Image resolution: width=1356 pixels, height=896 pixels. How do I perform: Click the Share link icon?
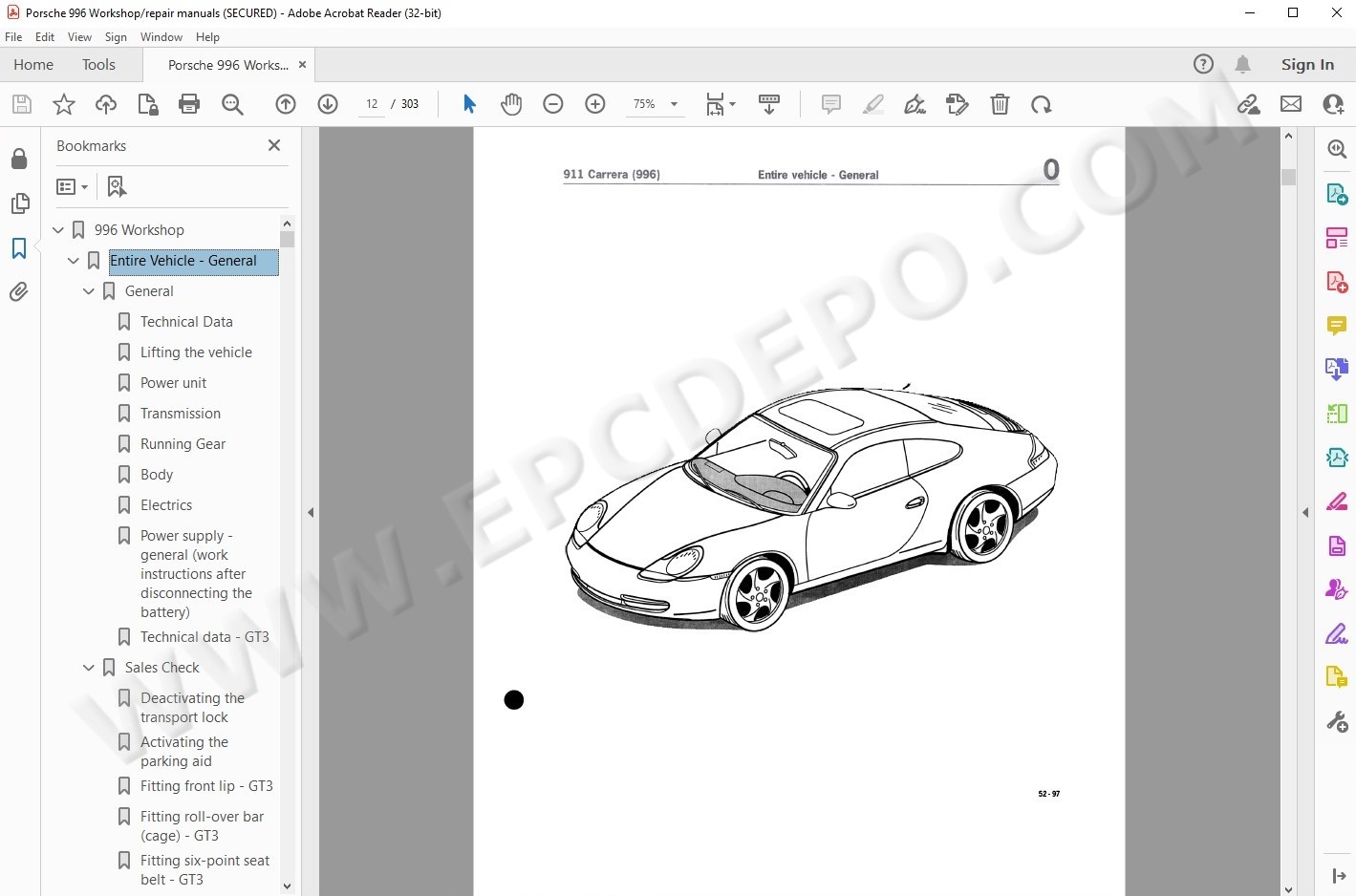click(x=1248, y=104)
